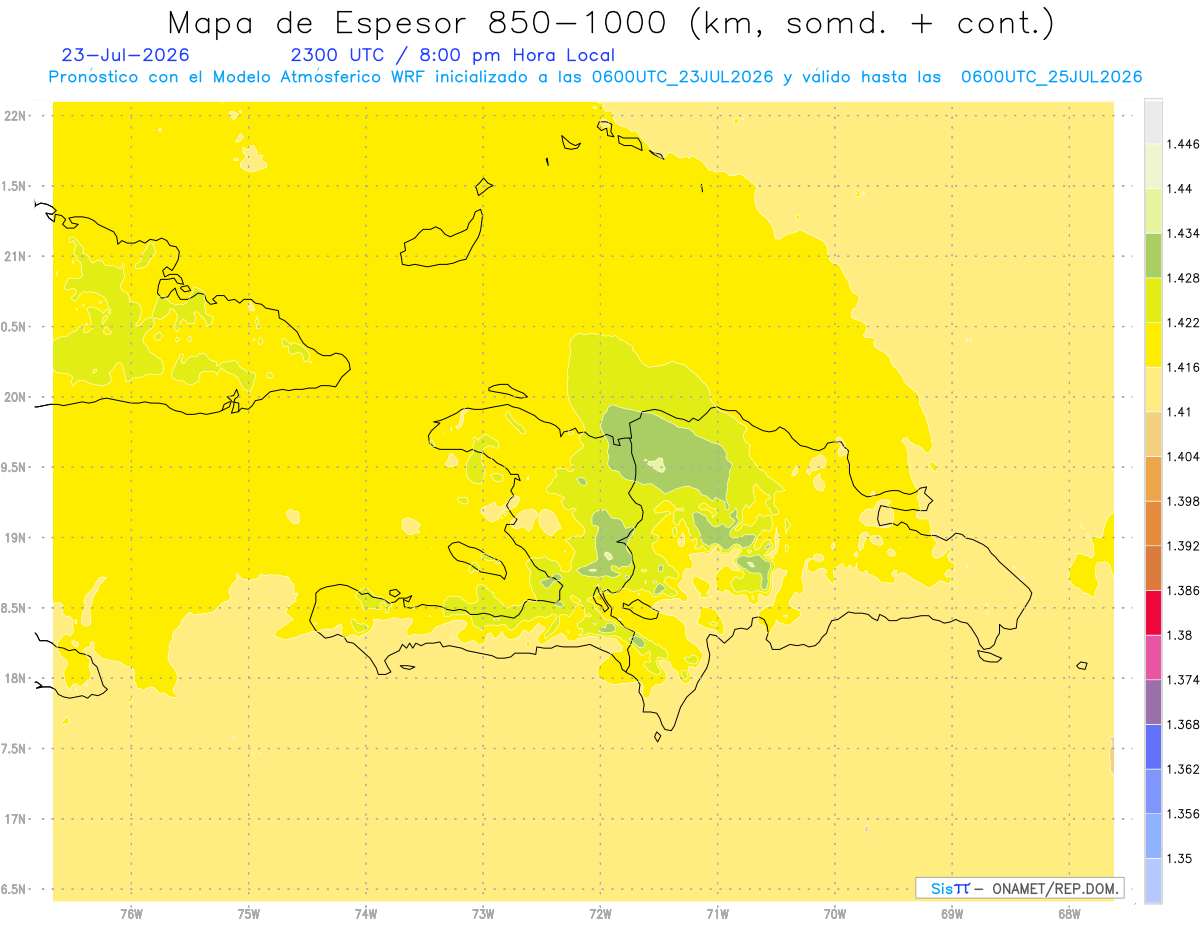Click the legend value '1.35'
1200x927 pixels.
tap(1179, 859)
